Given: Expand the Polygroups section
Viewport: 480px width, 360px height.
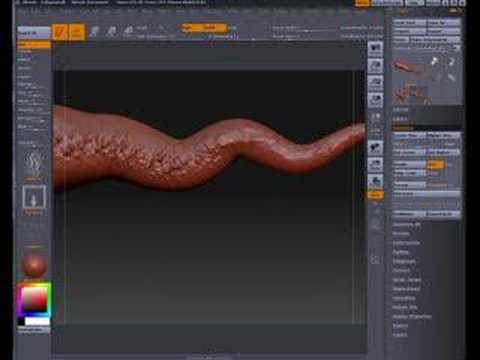Looking at the screenshot, I should (x=404, y=261).
